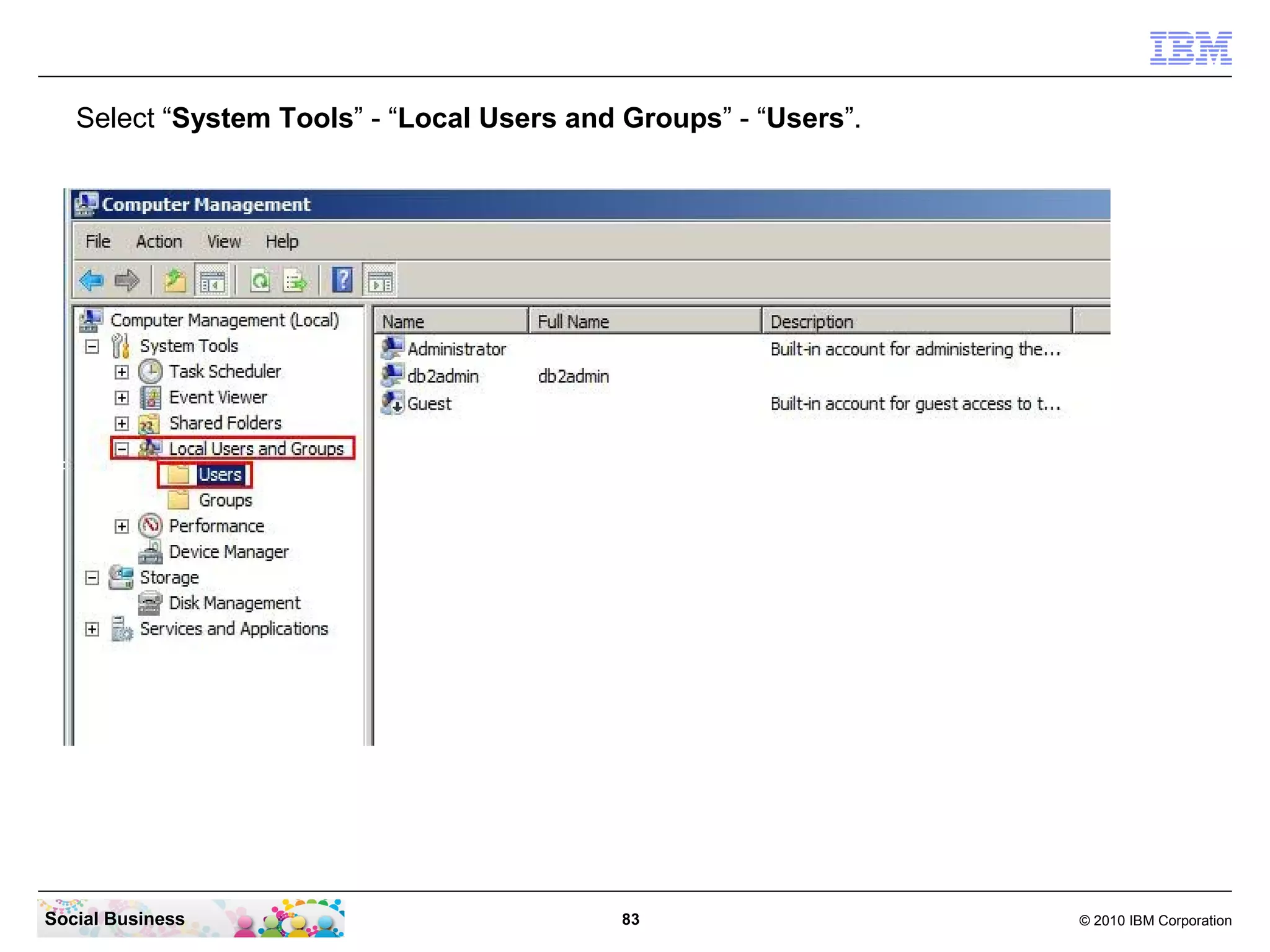
Task: Select the Storage tree label
Action: click(x=169, y=578)
